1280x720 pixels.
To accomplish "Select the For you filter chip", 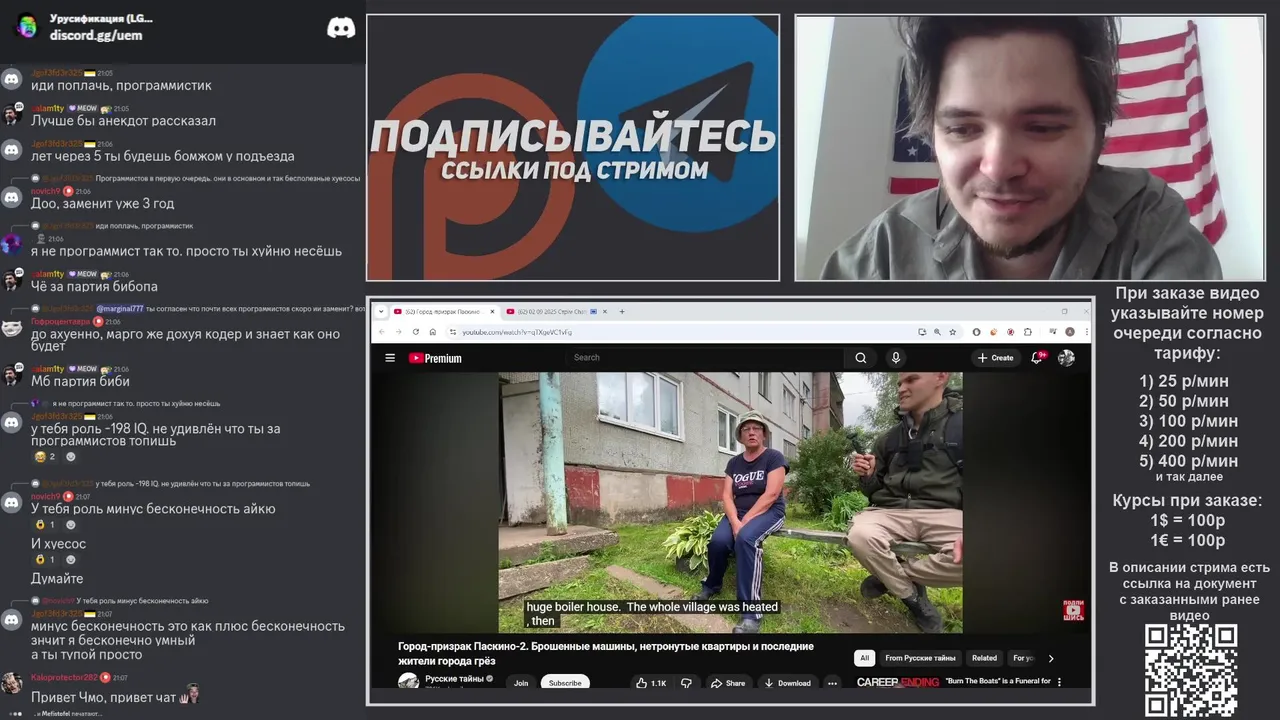I will click(1023, 658).
